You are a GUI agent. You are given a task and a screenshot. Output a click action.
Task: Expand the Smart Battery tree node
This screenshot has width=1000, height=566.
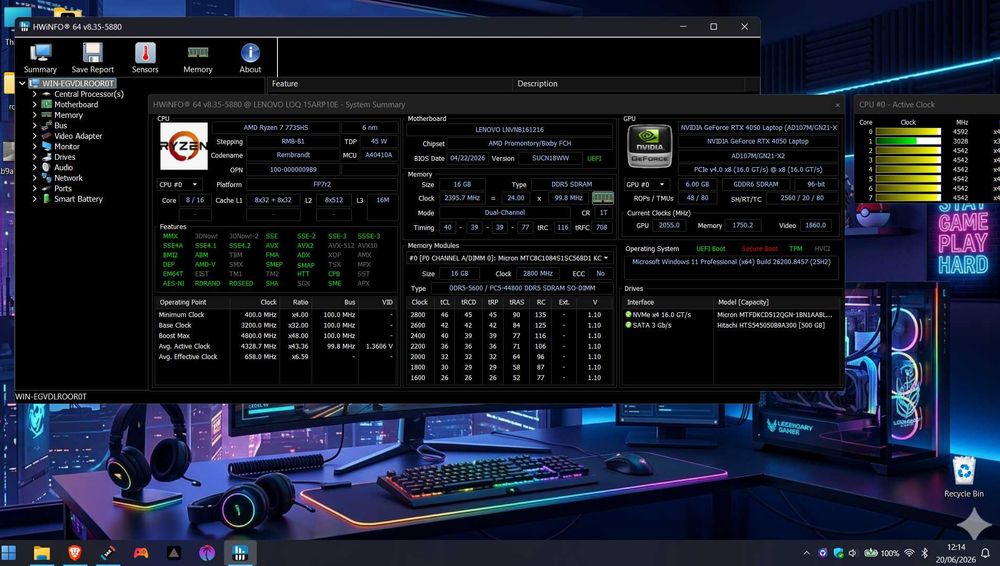tap(34, 198)
